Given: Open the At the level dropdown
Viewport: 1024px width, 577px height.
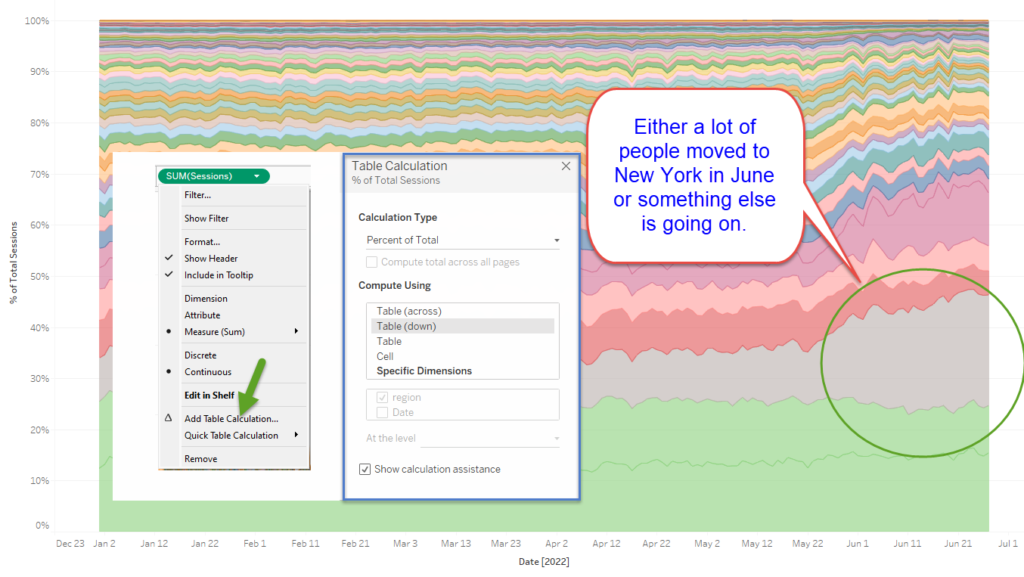Looking at the screenshot, I should [x=557, y=436].
